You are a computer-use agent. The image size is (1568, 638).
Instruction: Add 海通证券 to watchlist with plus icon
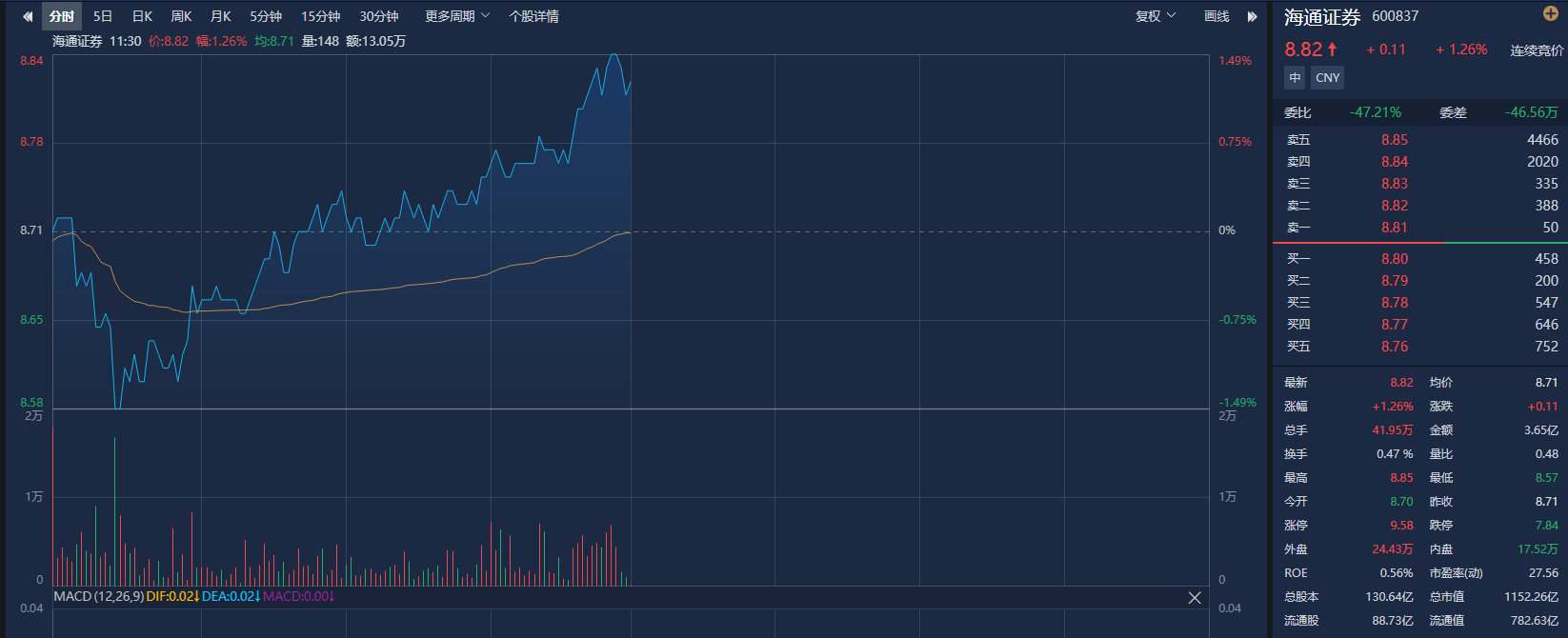tap(1550, 13)
